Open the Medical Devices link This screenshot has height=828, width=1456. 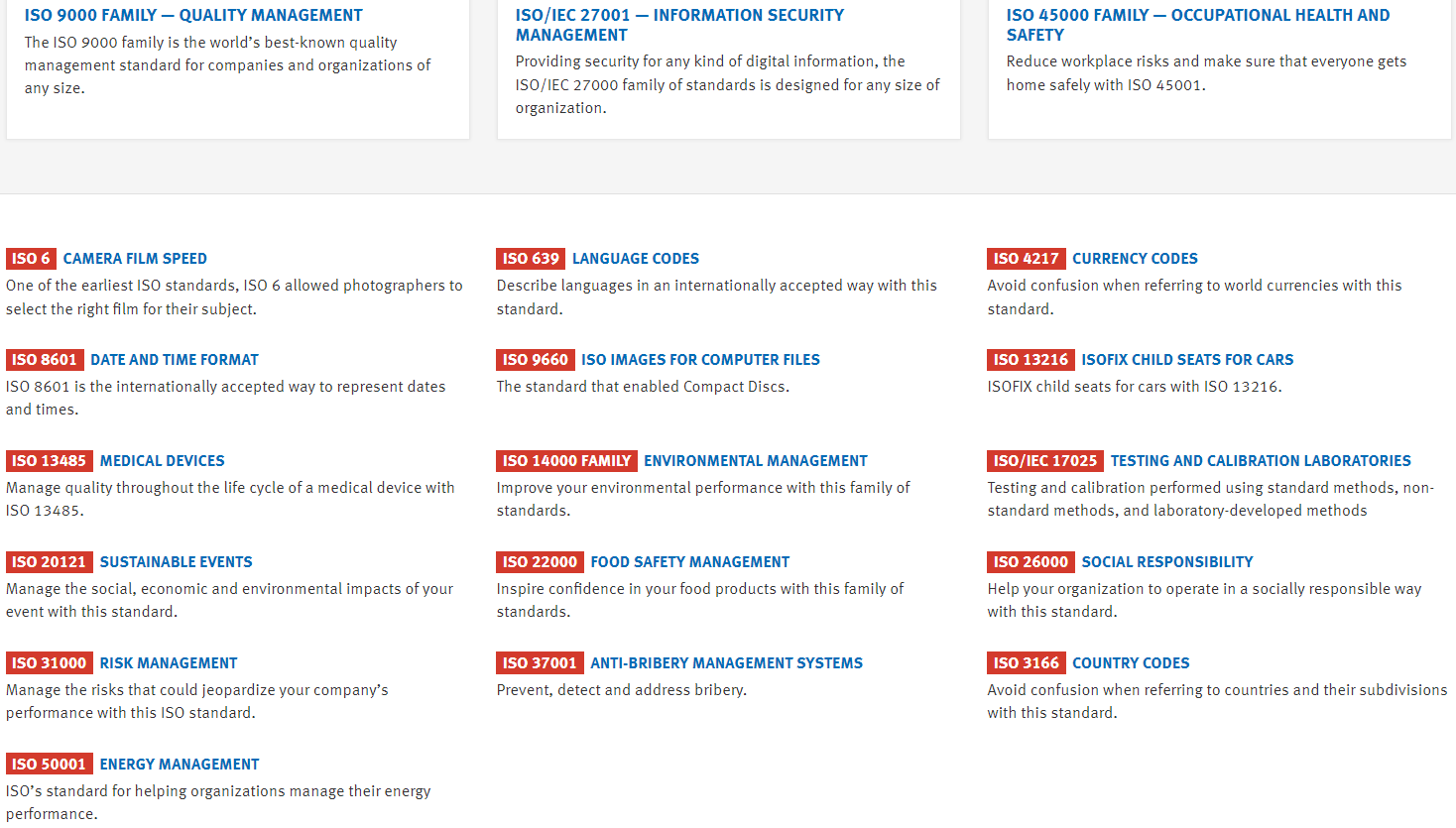[163, 461]
